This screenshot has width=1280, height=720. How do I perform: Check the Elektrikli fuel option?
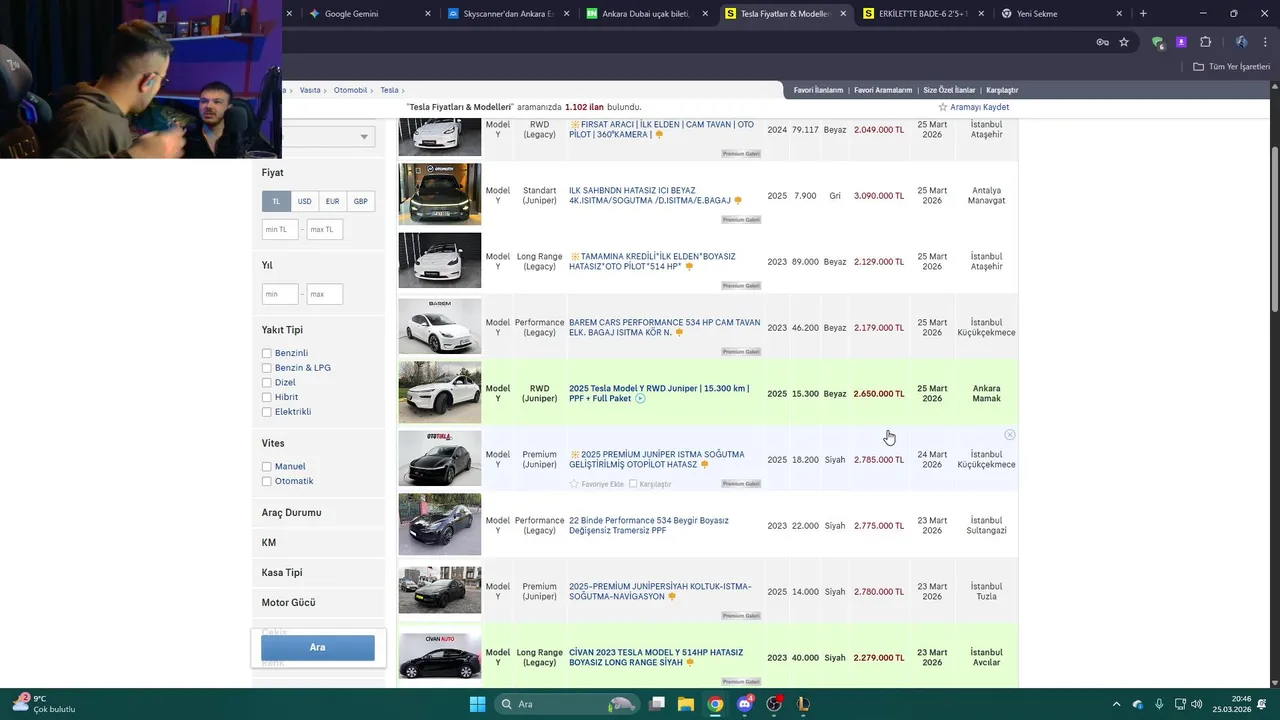pyautogui.click(x=267, y=412)
